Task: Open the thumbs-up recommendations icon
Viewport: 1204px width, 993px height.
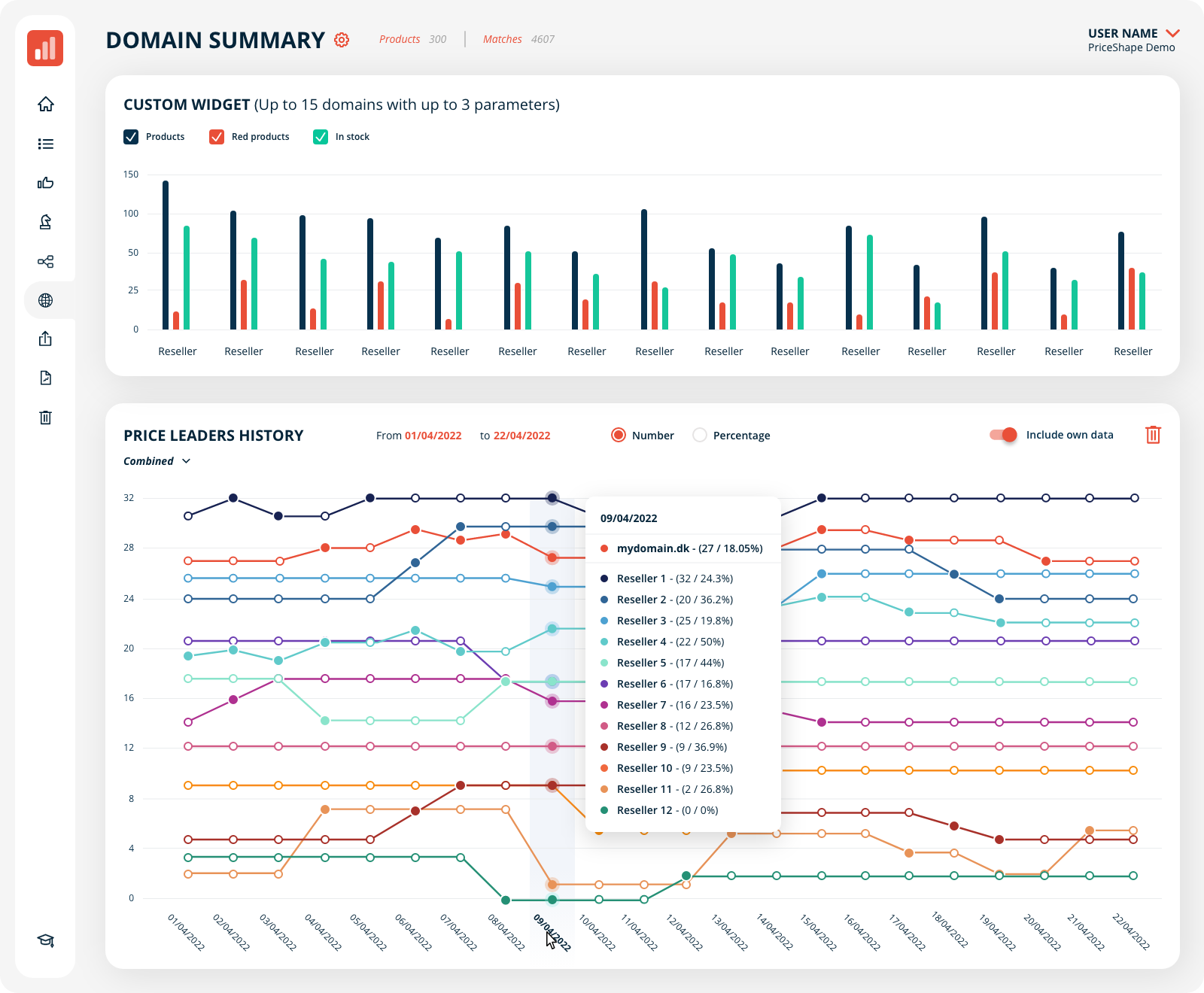Action: [x=46, y=183]
